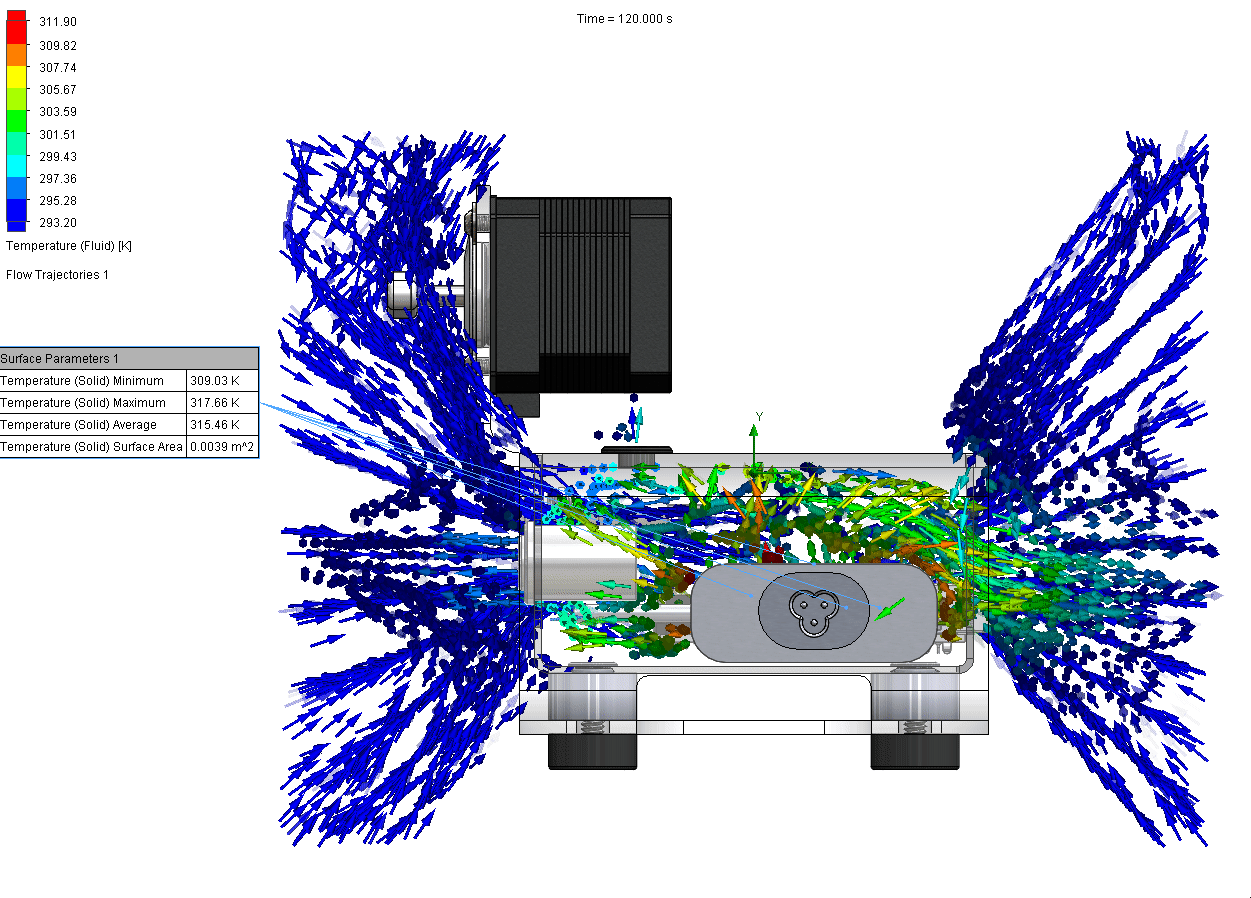
Task: Select the Temperature (Fluid) [K] legend title
Action: [x=69, y=246]
